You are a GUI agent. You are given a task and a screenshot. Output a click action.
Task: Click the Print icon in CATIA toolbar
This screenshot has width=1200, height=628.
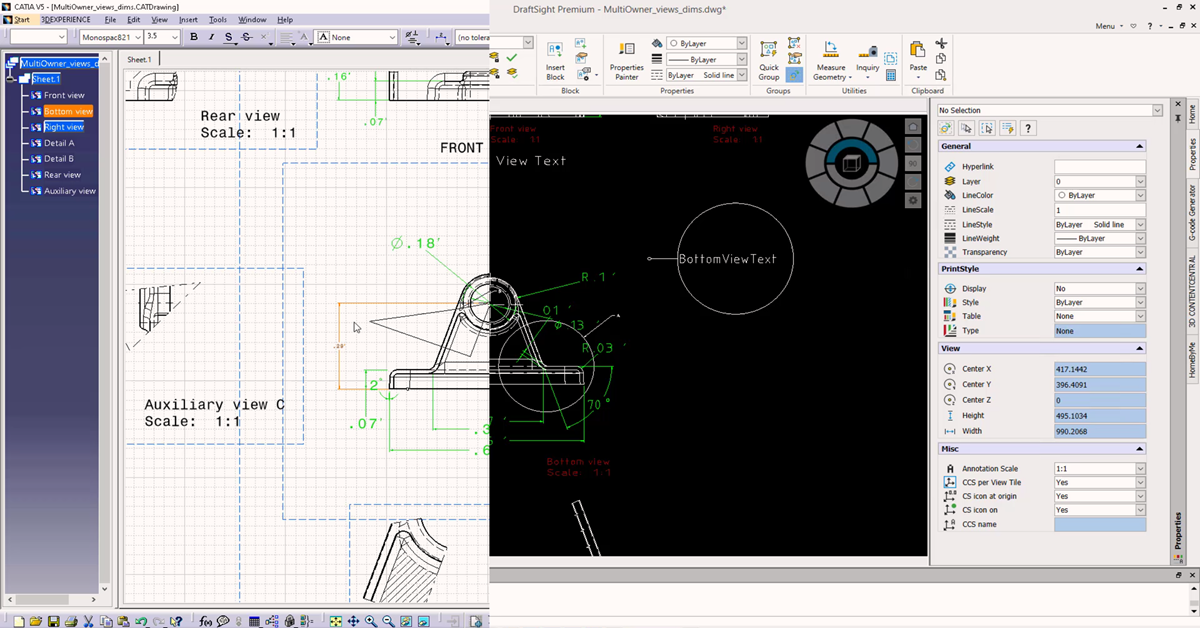tap(71, 621)
